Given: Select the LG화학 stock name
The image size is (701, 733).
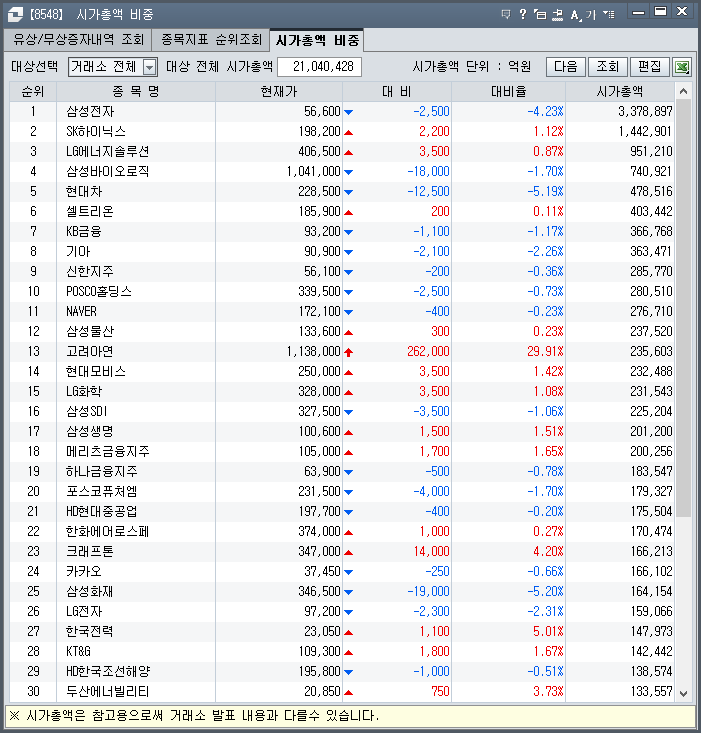Looking at the screenshot, I should (84, 392).
